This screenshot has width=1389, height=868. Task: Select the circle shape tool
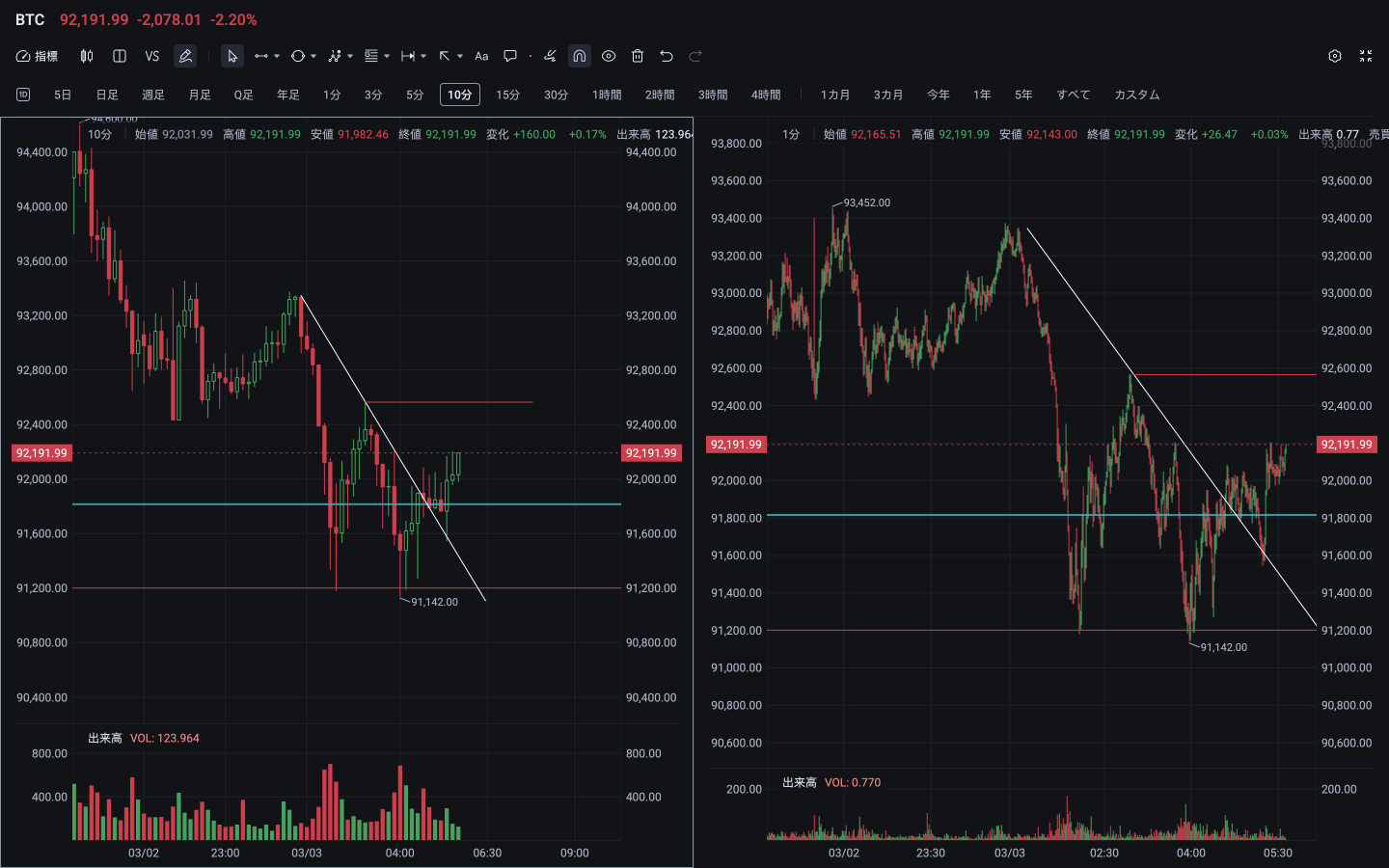[298, 56]
